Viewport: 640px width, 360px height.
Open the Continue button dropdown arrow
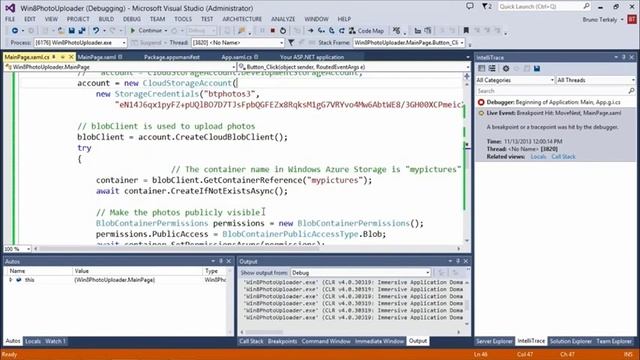[166, 31]
